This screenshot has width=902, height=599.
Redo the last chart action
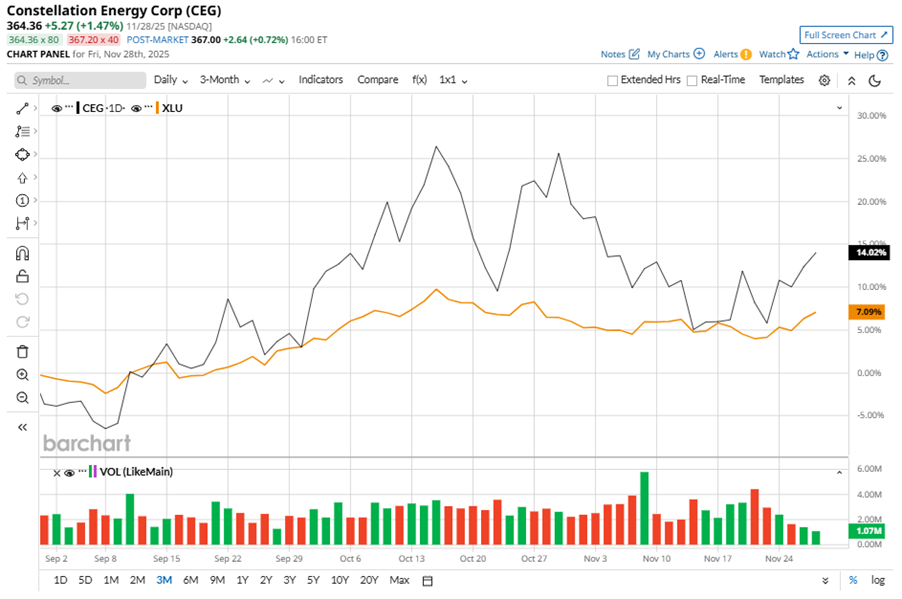pyautogui.click(x=22, y=322)
